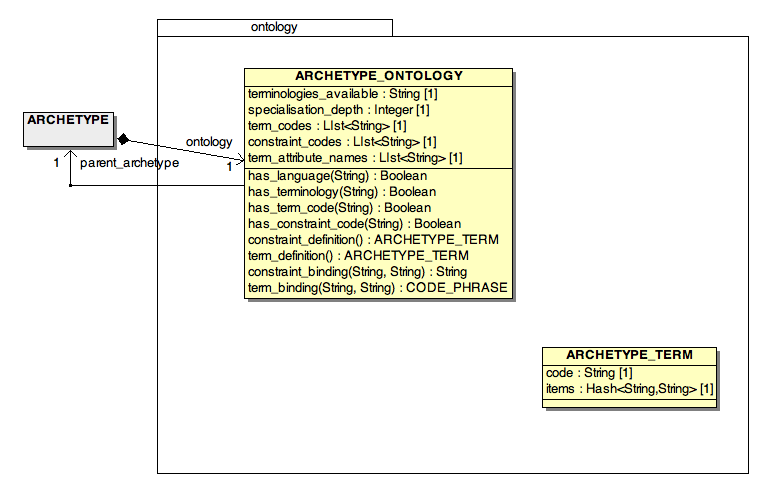Click attribute term_attribute_names : List<String> [1]
This screenshot has height=485, width=760.
pyautogui.click(x=355, y=157)
